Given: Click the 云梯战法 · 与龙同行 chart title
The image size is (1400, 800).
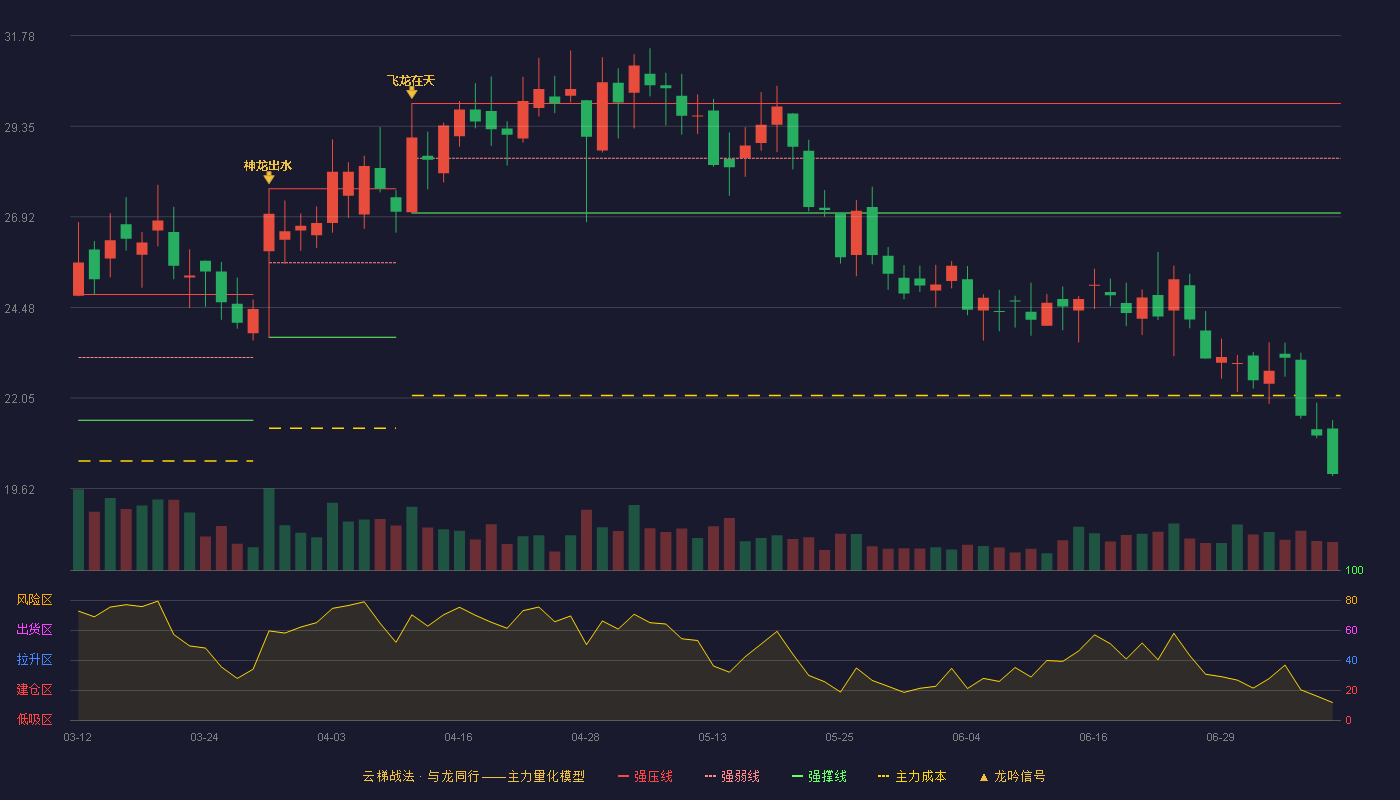Looking at the screenshot, I should pos(473,776).
